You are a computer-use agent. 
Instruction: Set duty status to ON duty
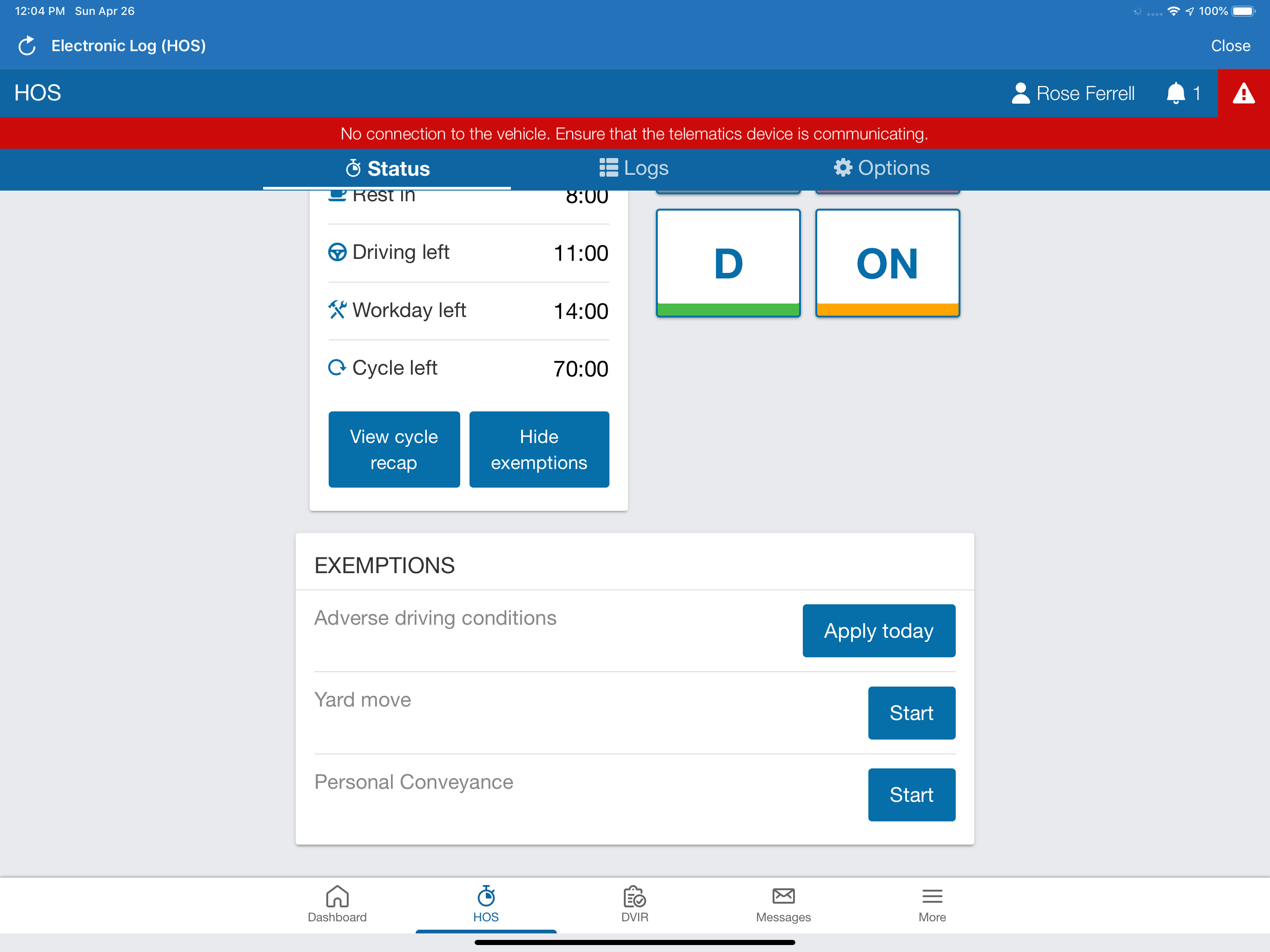pyautogui.click(x=887, y=263)
